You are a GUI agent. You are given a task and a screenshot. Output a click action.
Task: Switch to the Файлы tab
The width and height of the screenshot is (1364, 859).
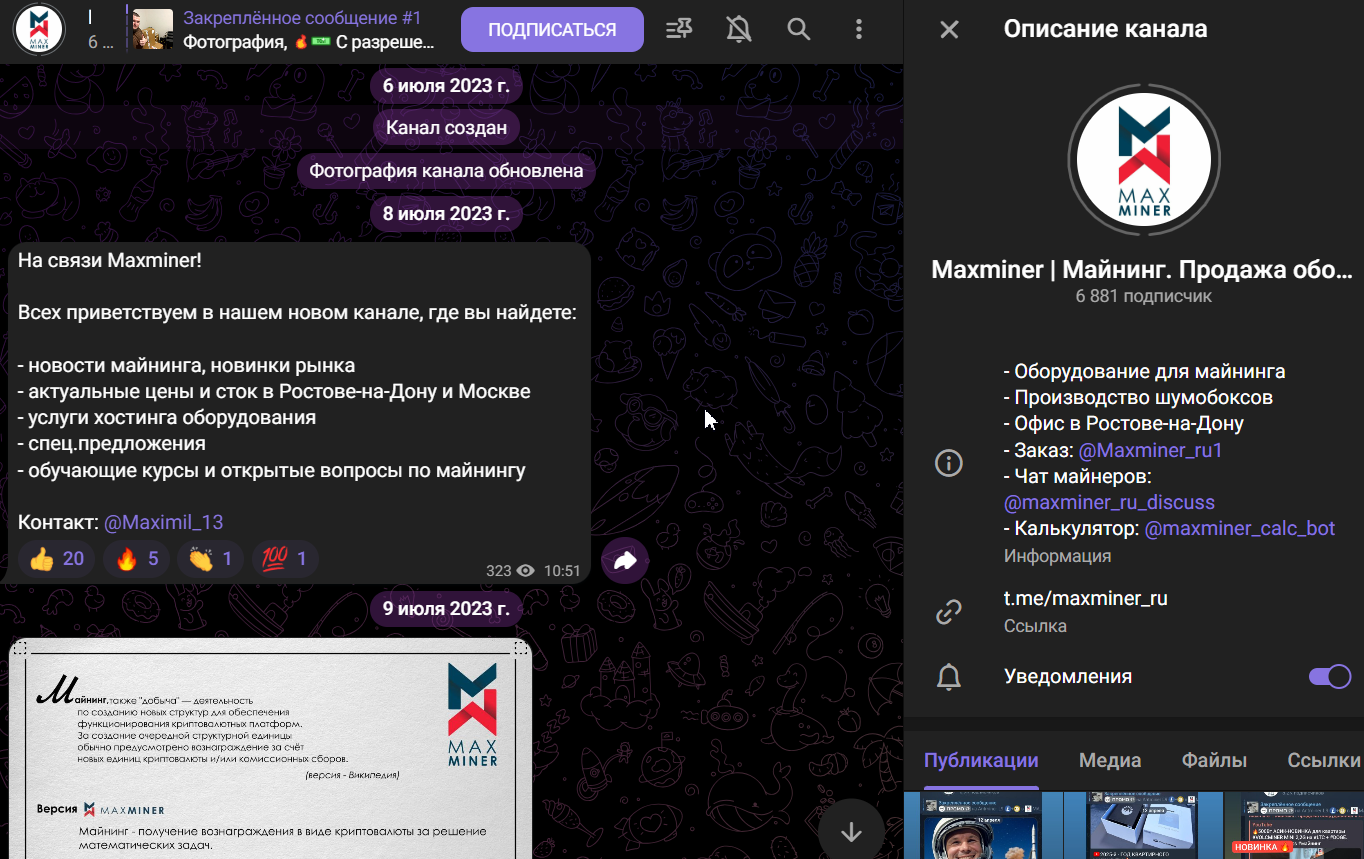pos(1214,761)
